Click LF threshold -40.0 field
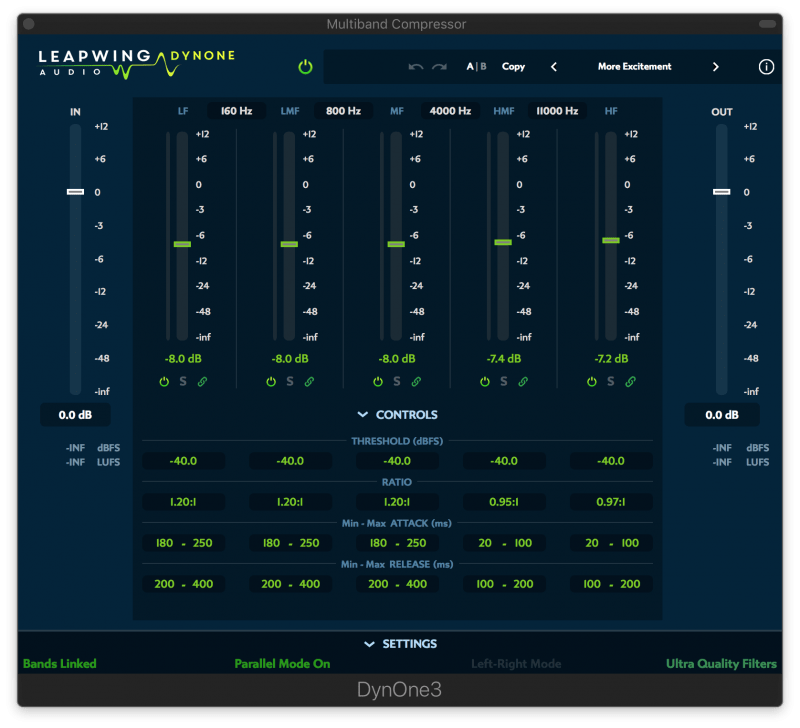The image size is (800, 728). (183, 461)
